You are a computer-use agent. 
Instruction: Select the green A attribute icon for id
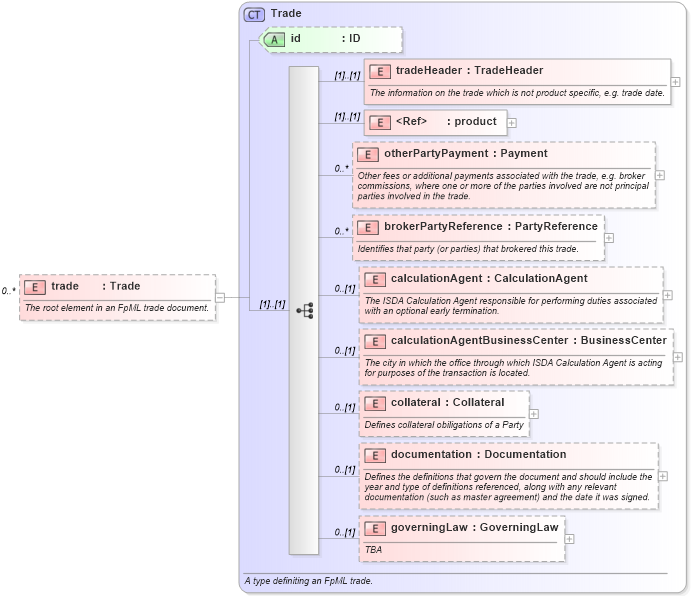pyautogui.click(x=274, y=40)
